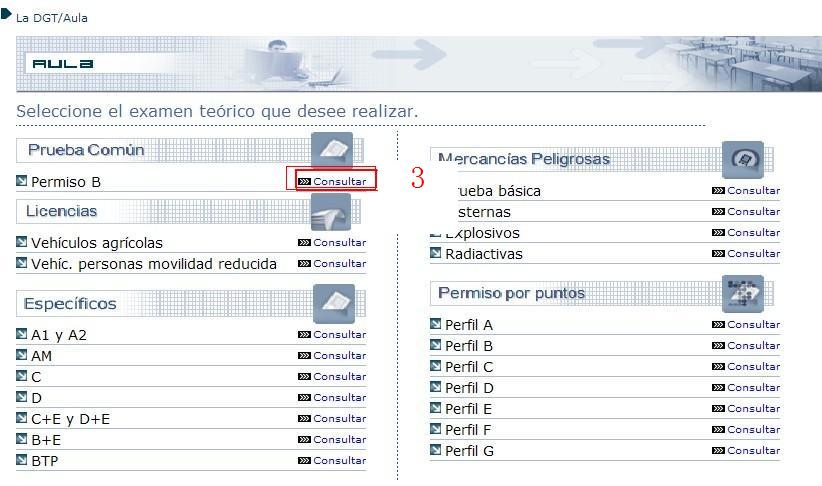Click the arrow bullet beside Perfil A
The width and height of the screenshot is (822, 486).
[x=436, y=324]
